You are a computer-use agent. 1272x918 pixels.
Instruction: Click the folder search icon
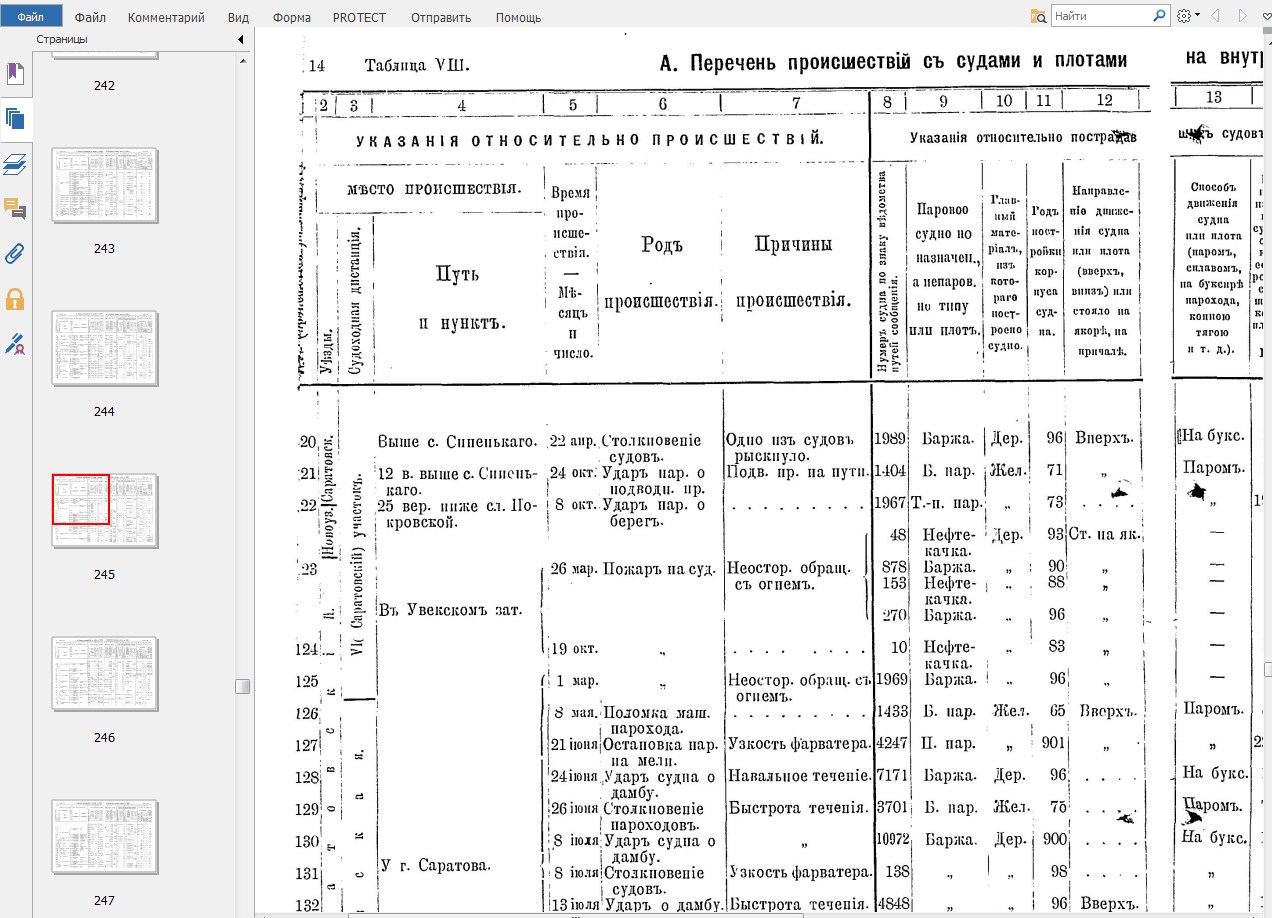(x=1038, y=16)
